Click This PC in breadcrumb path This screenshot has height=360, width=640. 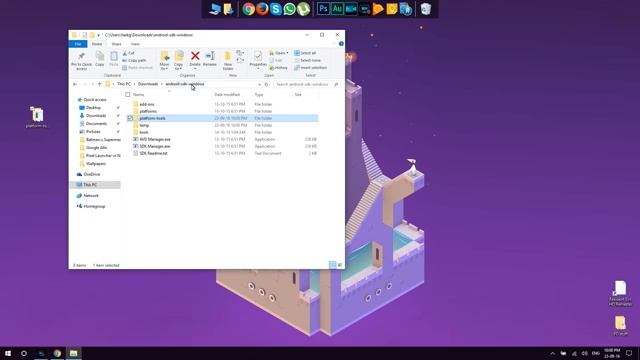124,84
